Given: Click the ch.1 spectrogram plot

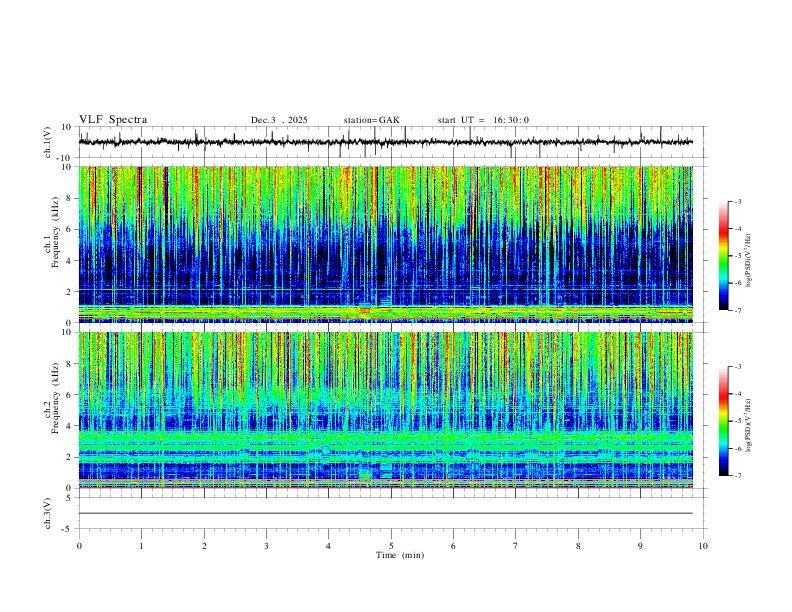Looking at the screenshot, I should click(386, 244).
